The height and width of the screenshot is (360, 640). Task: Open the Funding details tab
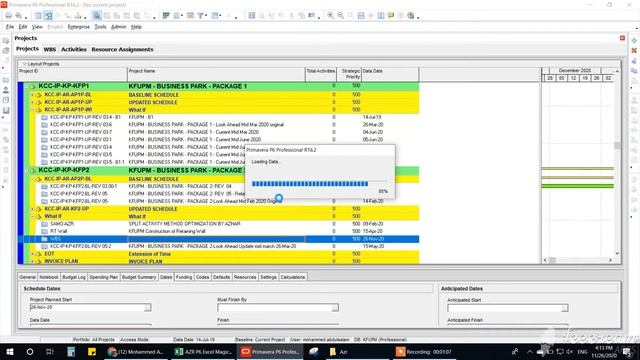(x=184, y=277)
